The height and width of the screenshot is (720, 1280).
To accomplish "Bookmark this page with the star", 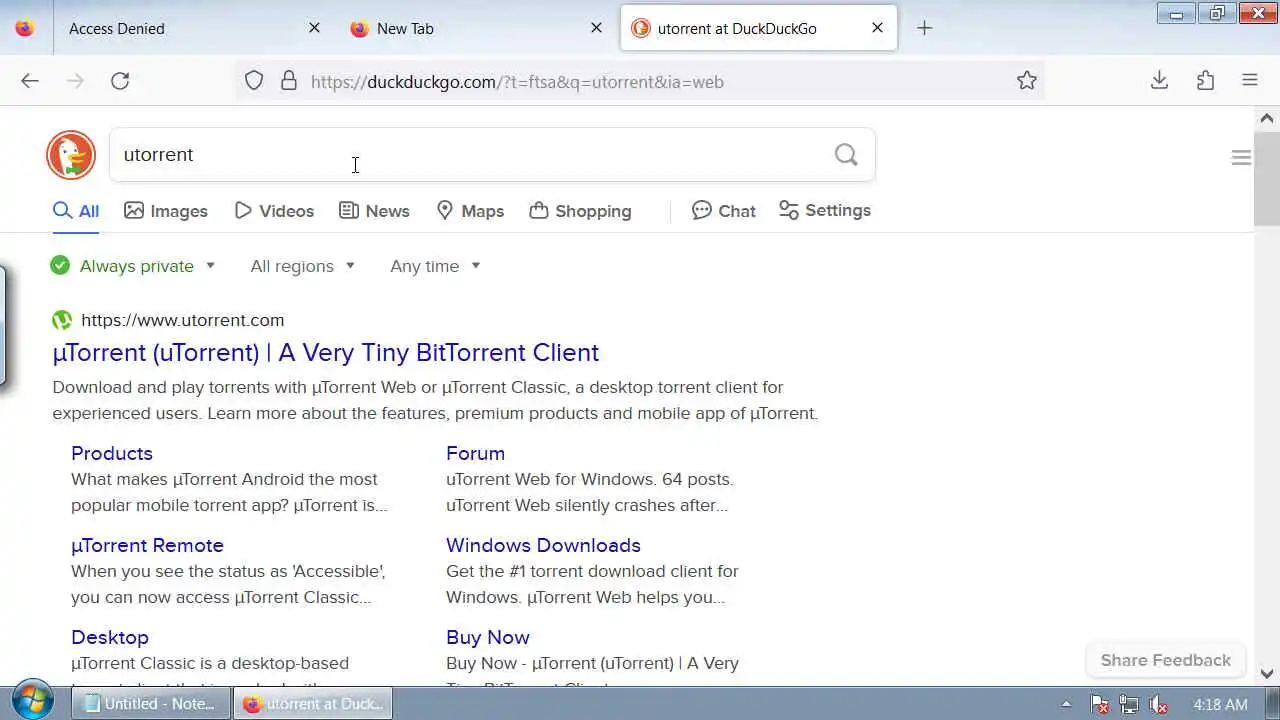I will tap(1027, 81).
